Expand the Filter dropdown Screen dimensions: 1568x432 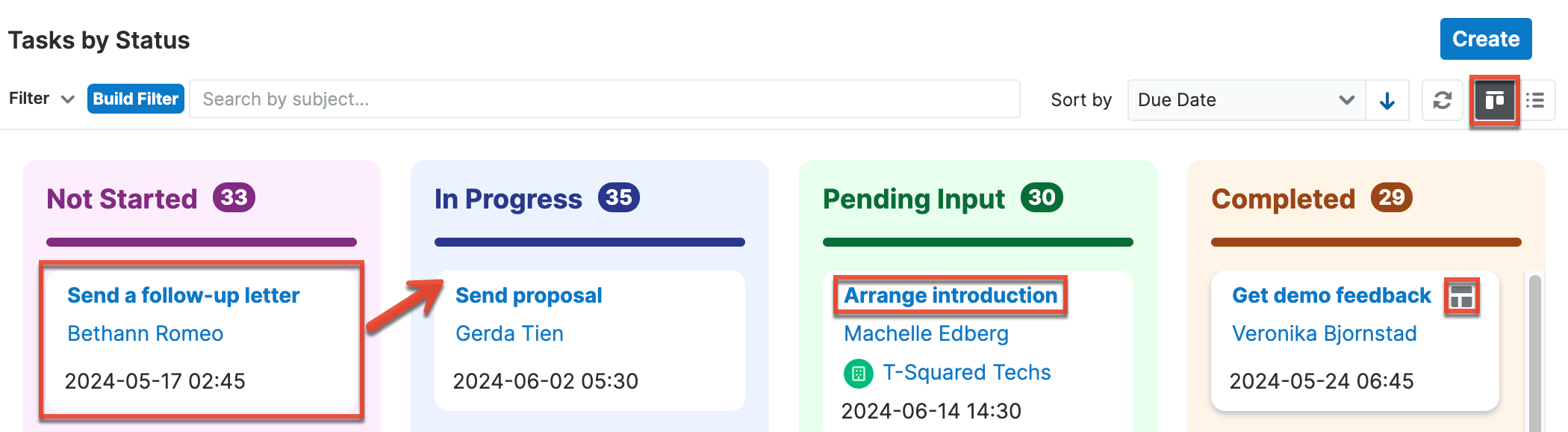(42, 99)
